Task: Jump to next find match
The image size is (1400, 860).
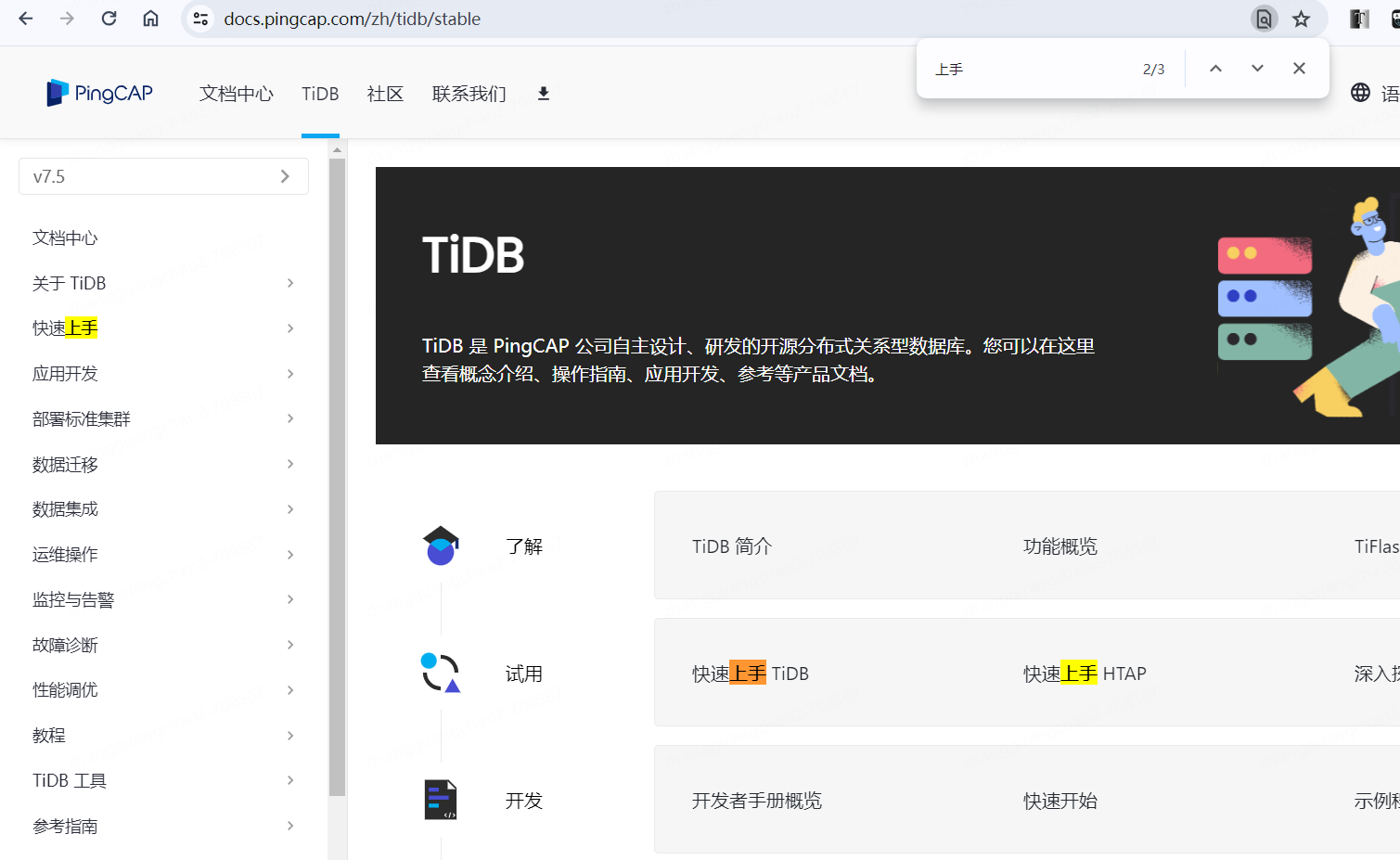Action: click(x=1257, y=69)
